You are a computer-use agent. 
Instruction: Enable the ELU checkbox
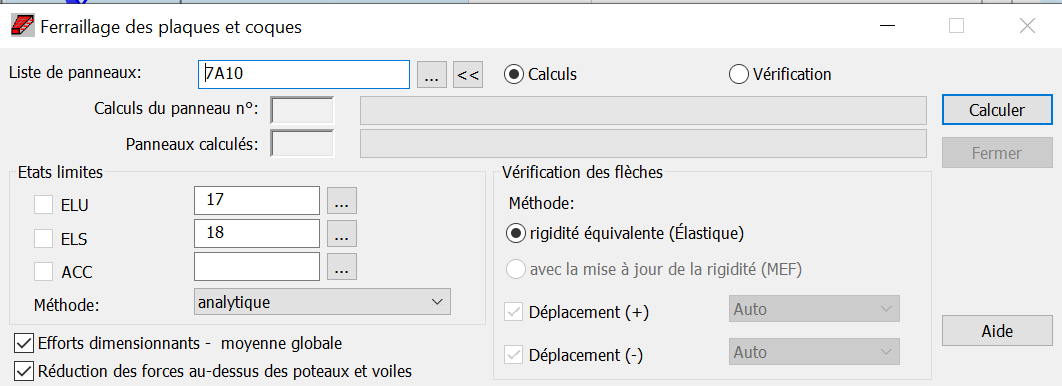point(43,205)
